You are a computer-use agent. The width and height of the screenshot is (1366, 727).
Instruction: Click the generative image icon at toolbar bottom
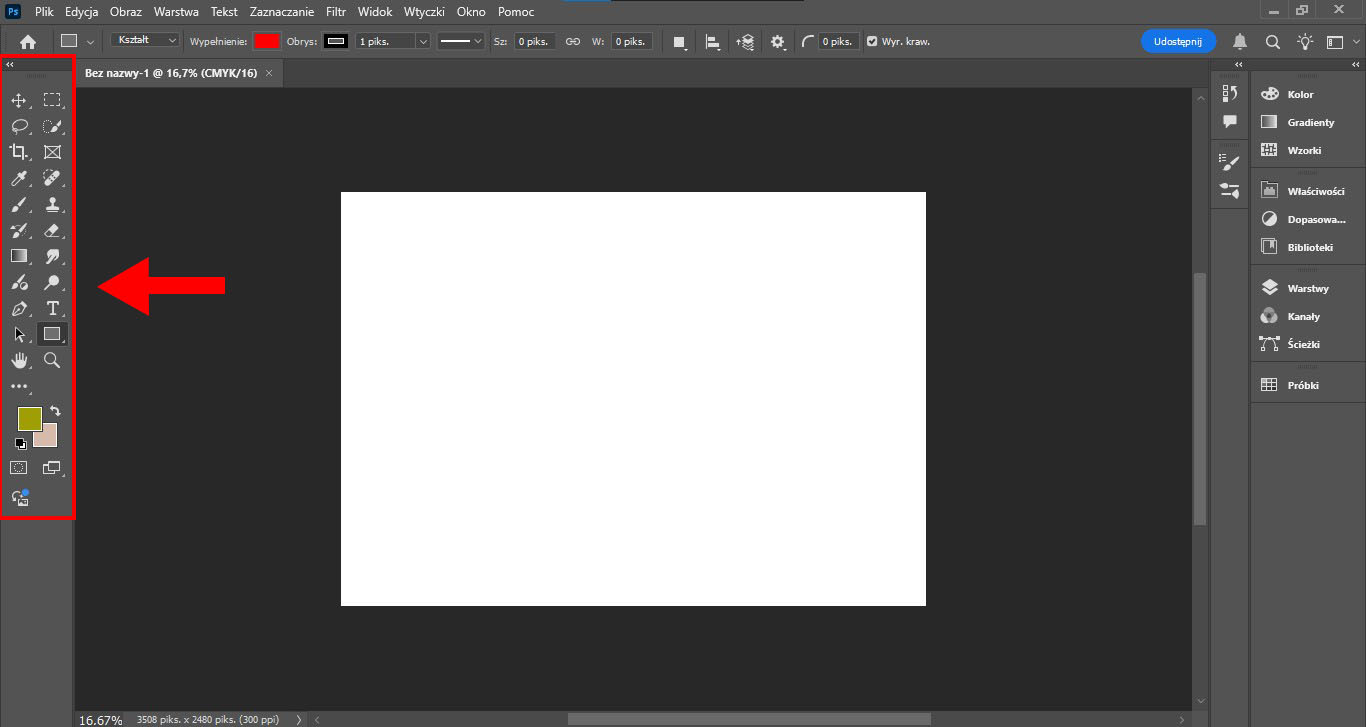(x=20, y=497)
